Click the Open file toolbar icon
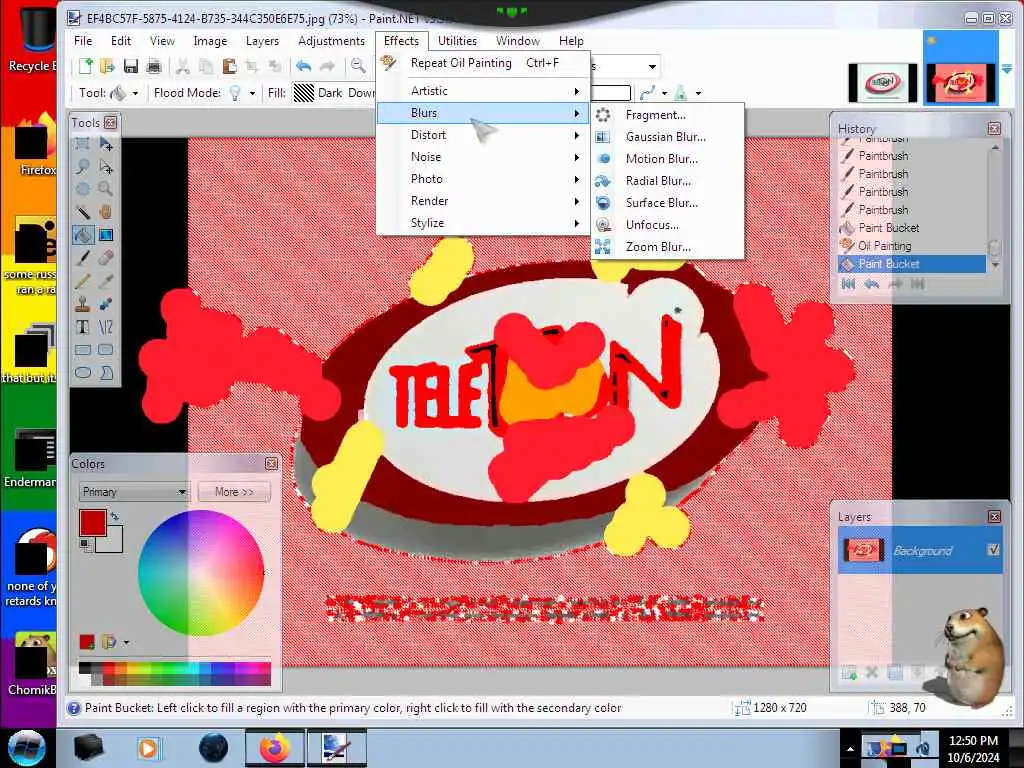 [107, 66]
